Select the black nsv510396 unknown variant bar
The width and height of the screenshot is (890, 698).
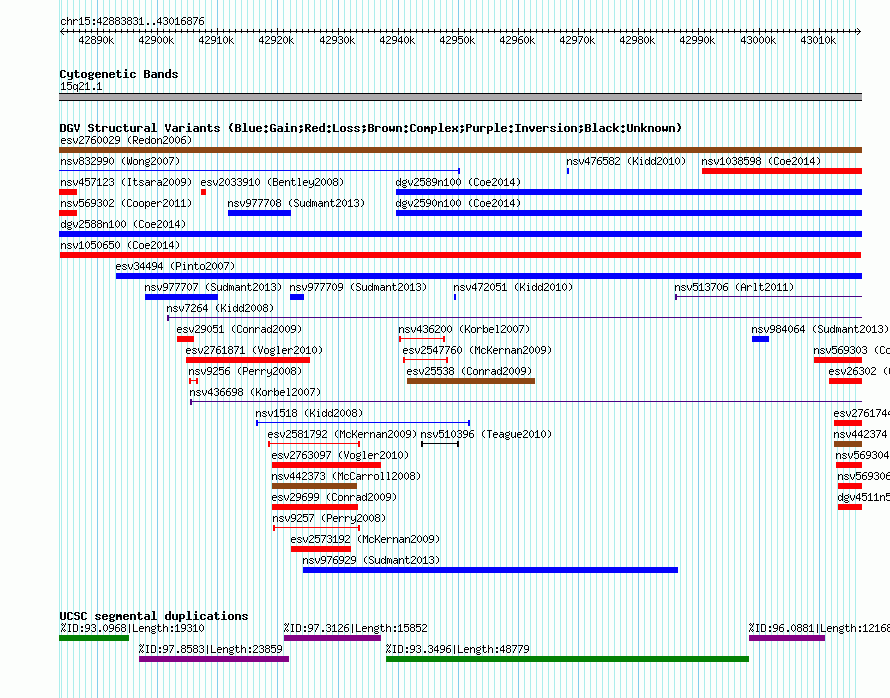(x=440, y=444)
